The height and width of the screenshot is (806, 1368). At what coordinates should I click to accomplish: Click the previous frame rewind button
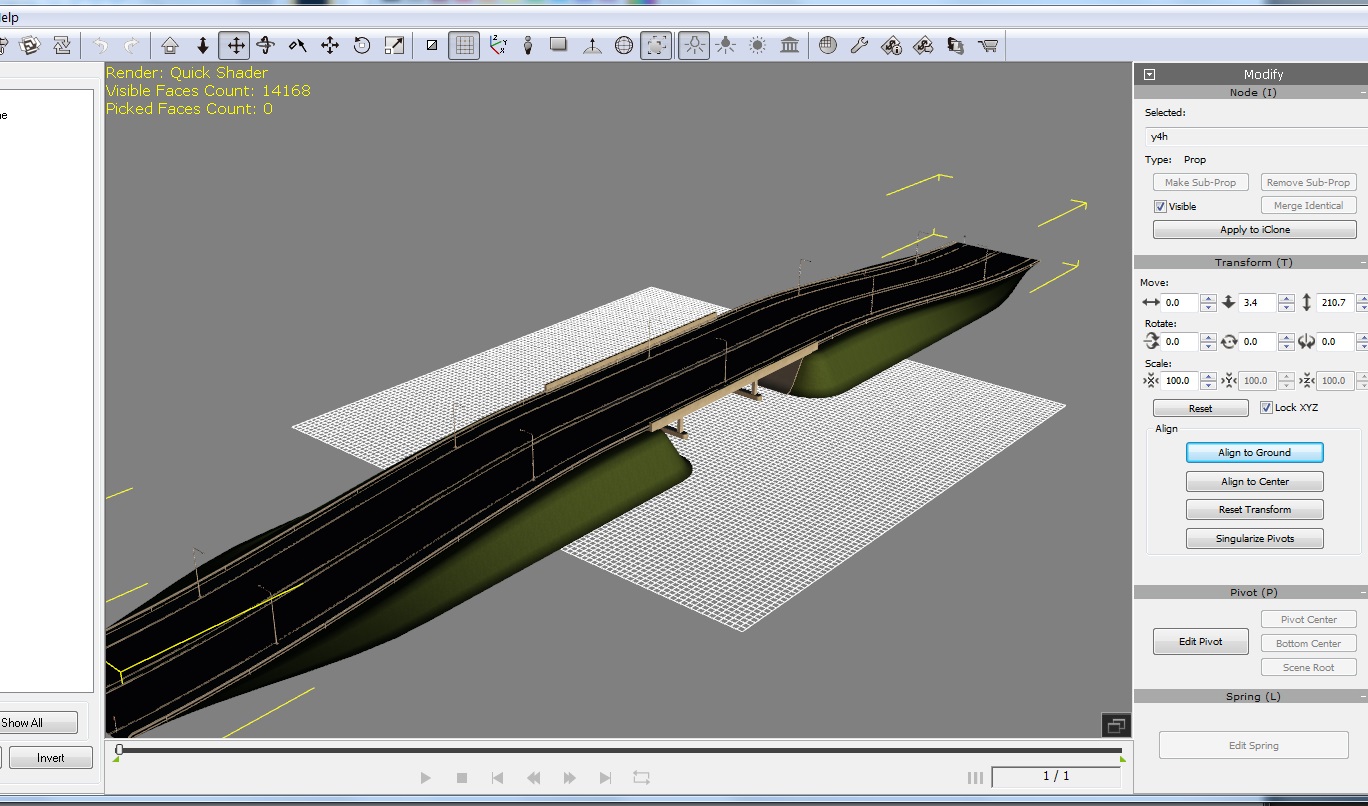(534, 778)
